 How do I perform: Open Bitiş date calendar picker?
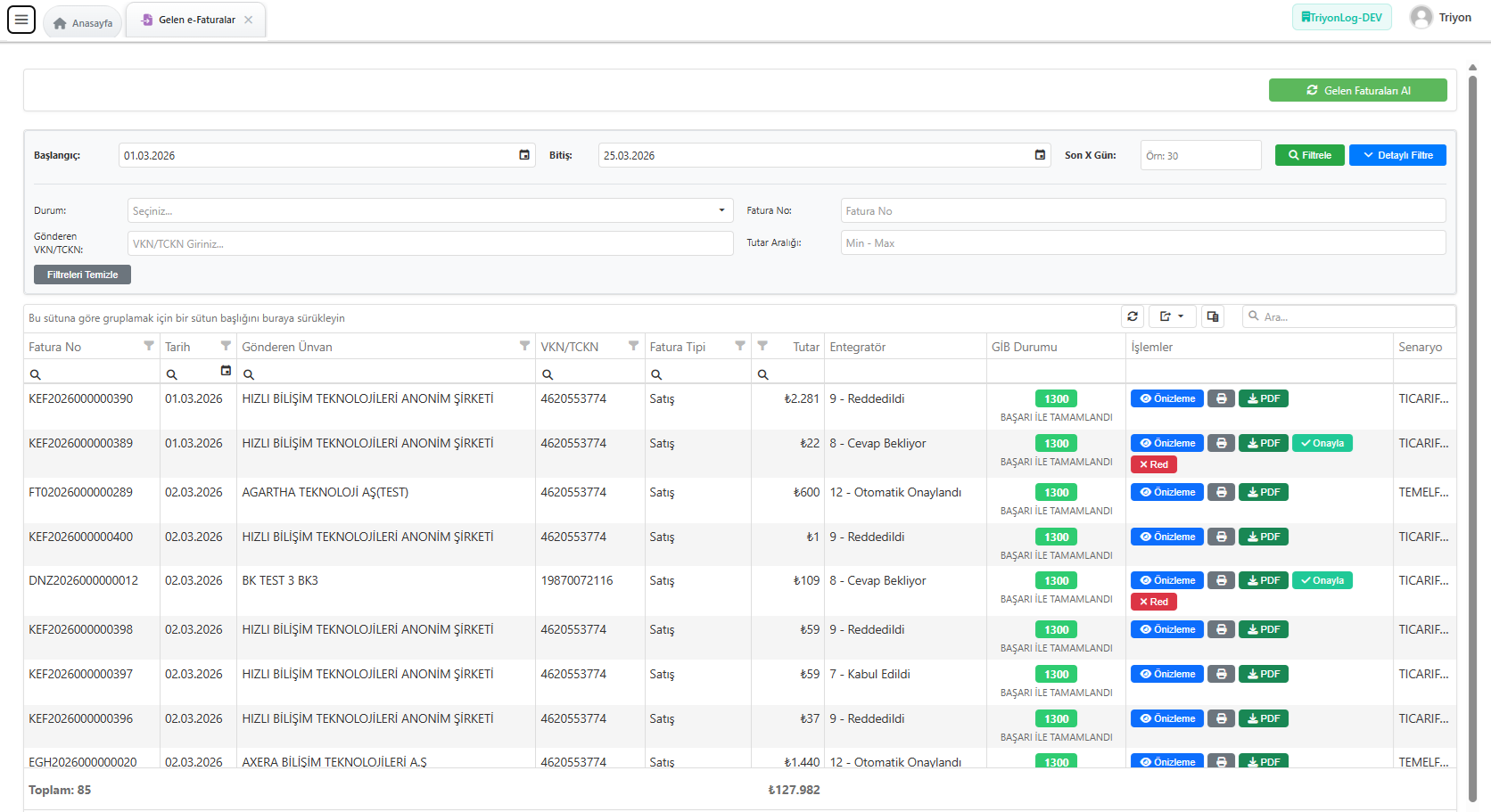[1040, 155]
